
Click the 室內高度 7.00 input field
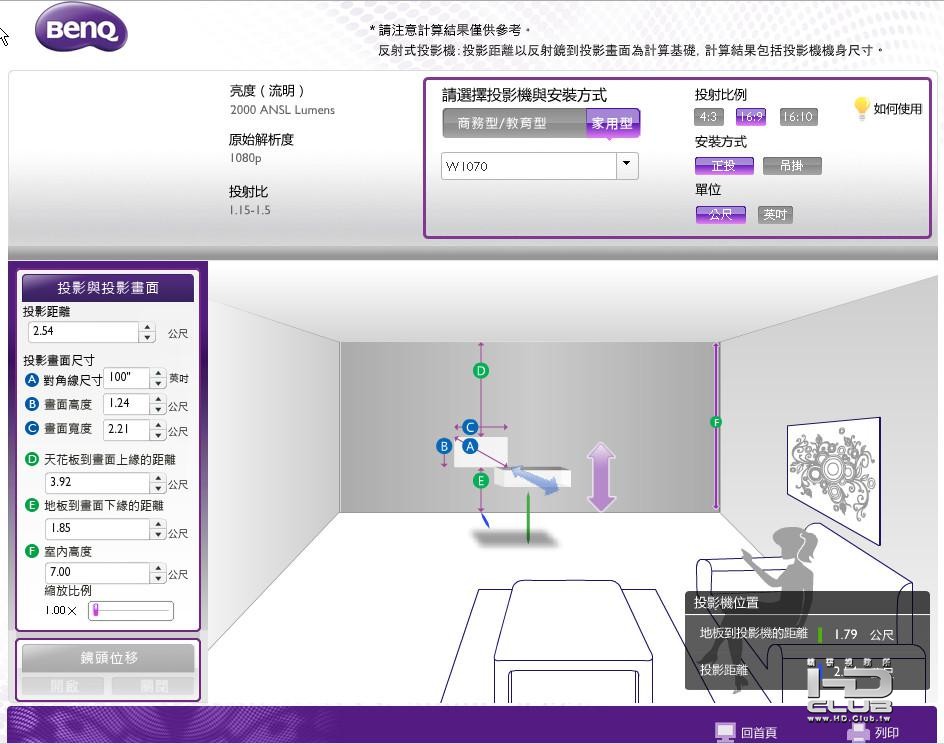98,572
